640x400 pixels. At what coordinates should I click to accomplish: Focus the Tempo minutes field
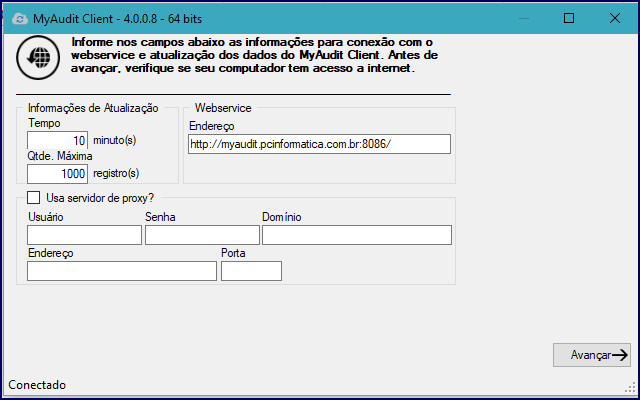point(58,140)
